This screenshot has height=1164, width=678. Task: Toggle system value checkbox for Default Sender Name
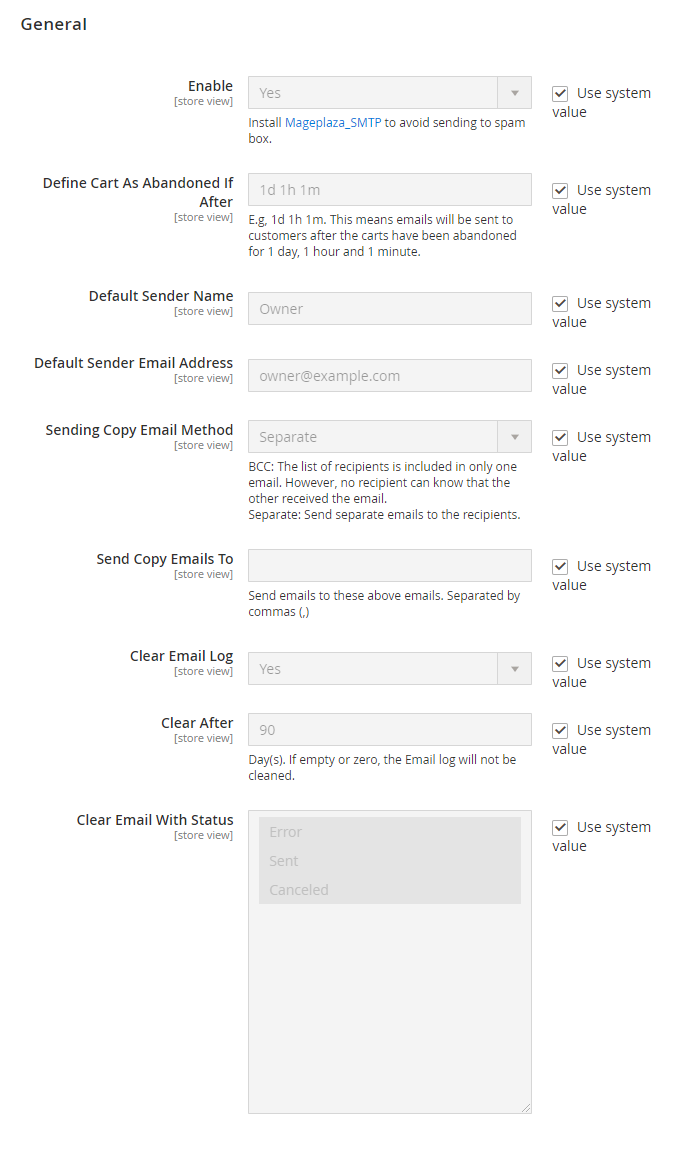(x=560, y=303)
